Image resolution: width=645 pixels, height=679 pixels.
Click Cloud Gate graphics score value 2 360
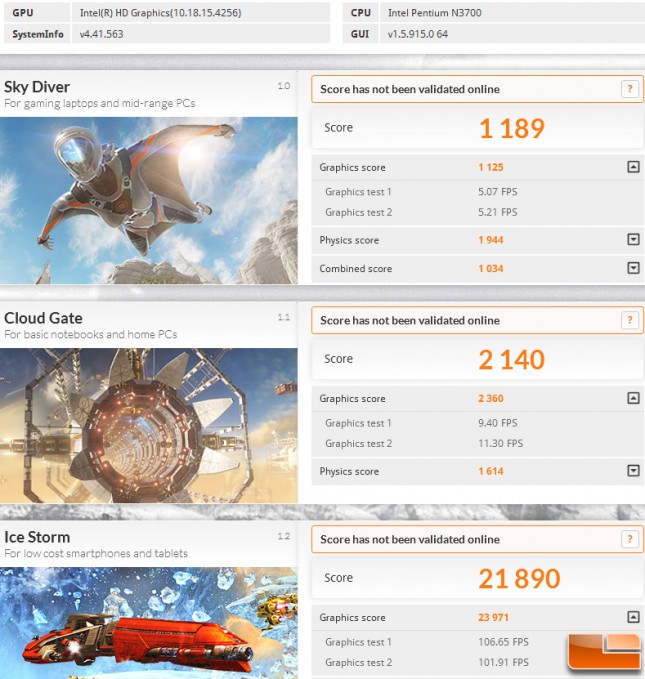tap(491, 398)
